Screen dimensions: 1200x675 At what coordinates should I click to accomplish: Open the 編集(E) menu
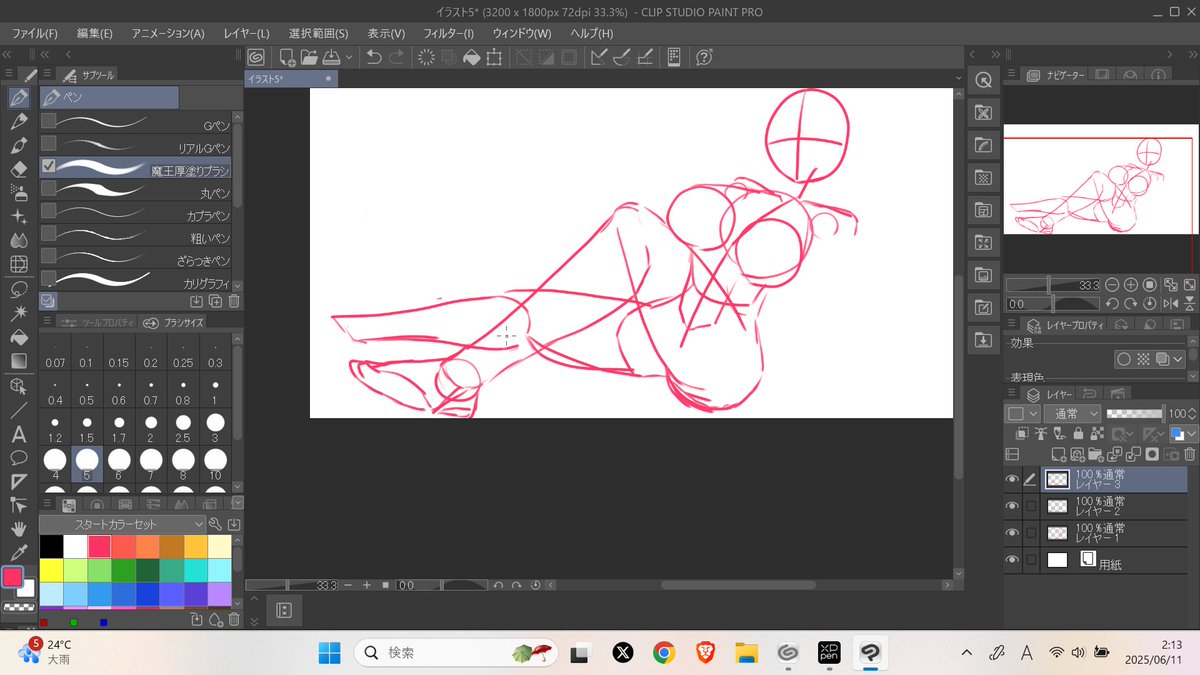(x=95, y=33)
